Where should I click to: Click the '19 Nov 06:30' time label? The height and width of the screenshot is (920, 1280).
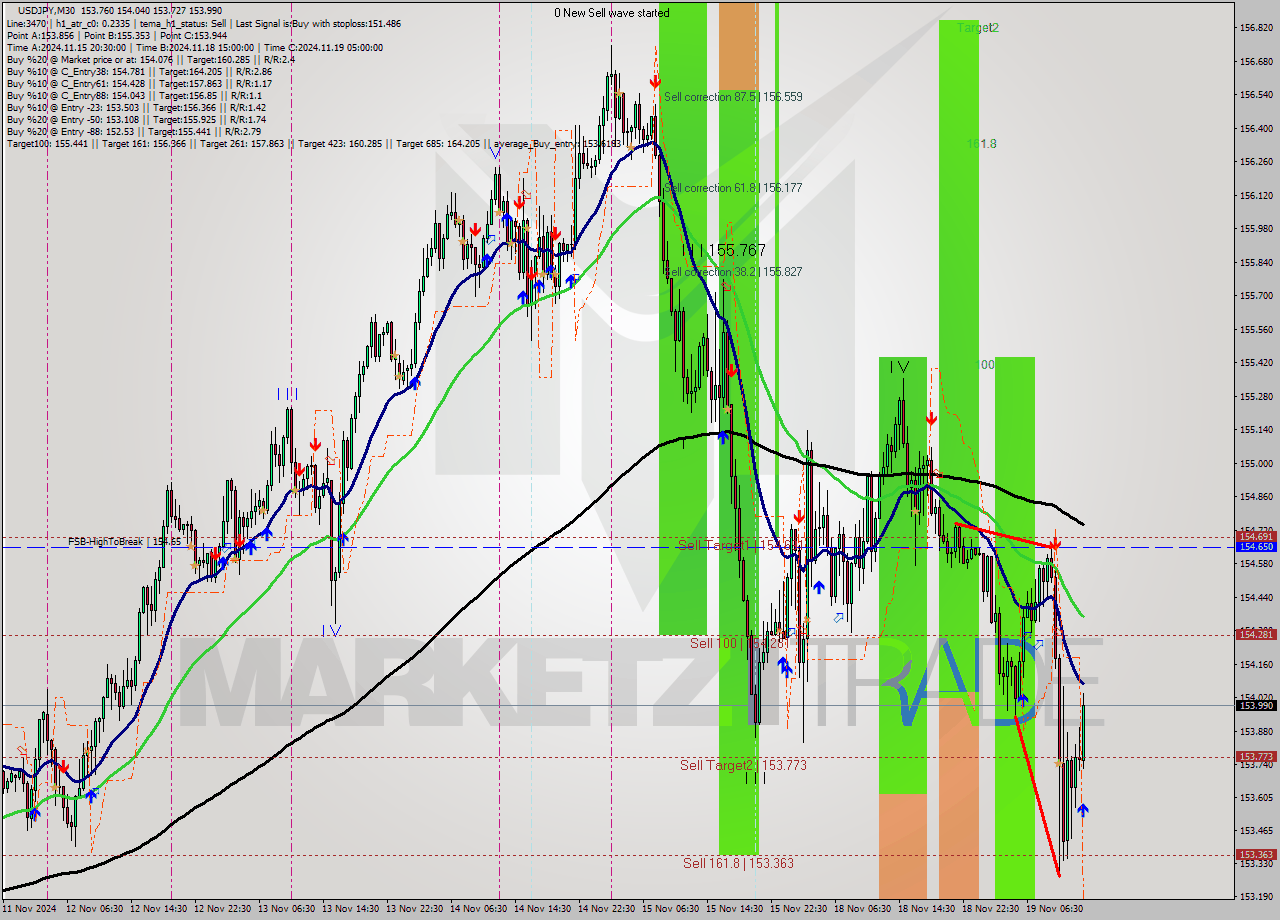(1054, 909)
